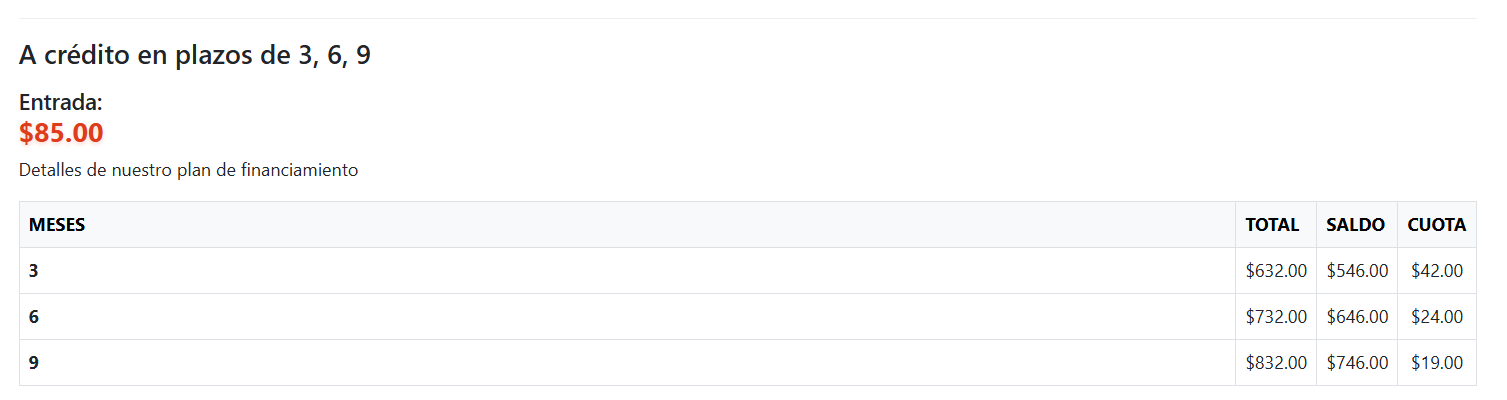Click the $746.00 saldo cell
Image resolution: width=1507 pixels, height=400 pixels.
point(1357,363)
